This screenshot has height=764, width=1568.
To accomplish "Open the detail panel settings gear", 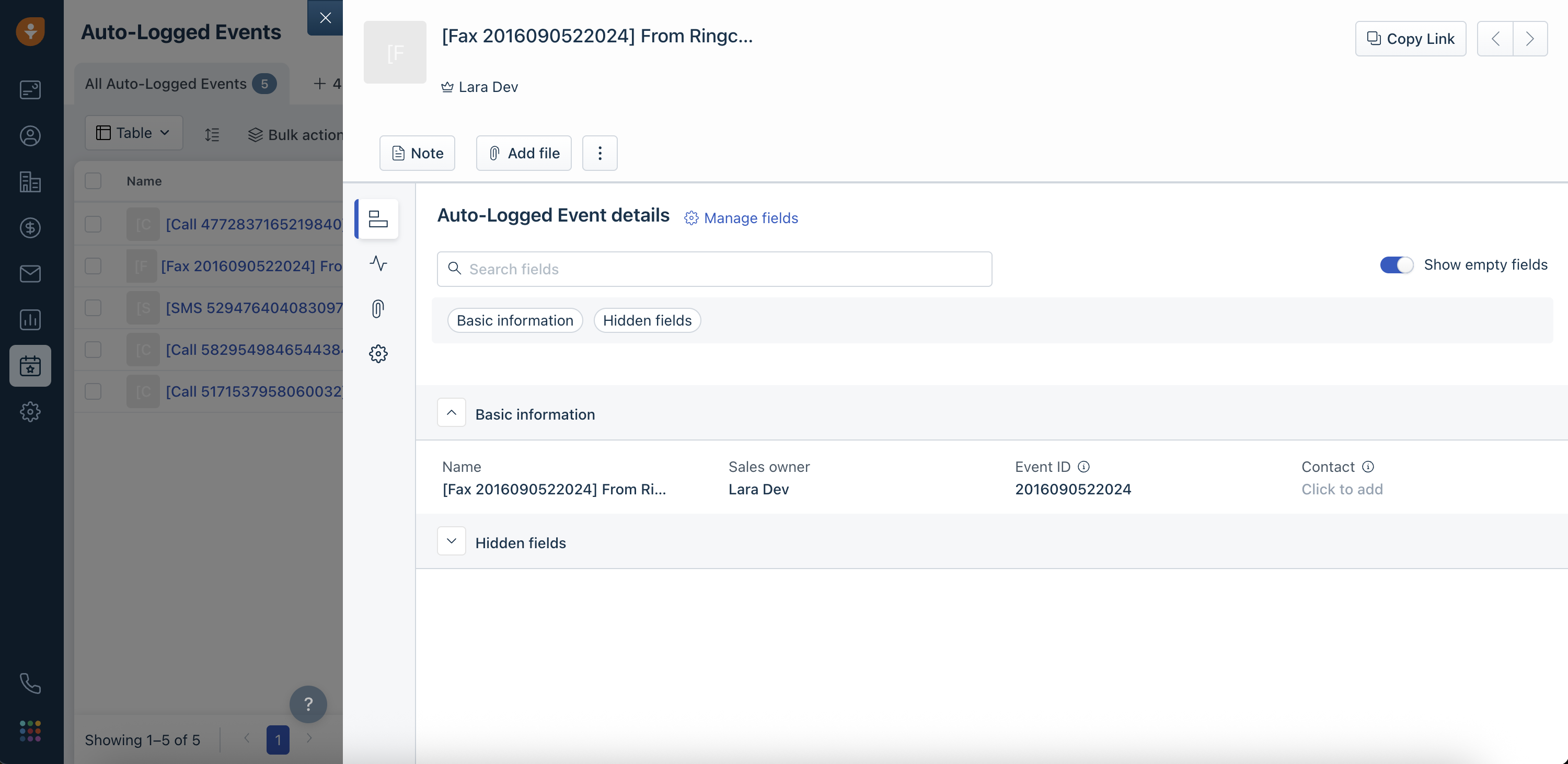I will click(x=378, y=354).
